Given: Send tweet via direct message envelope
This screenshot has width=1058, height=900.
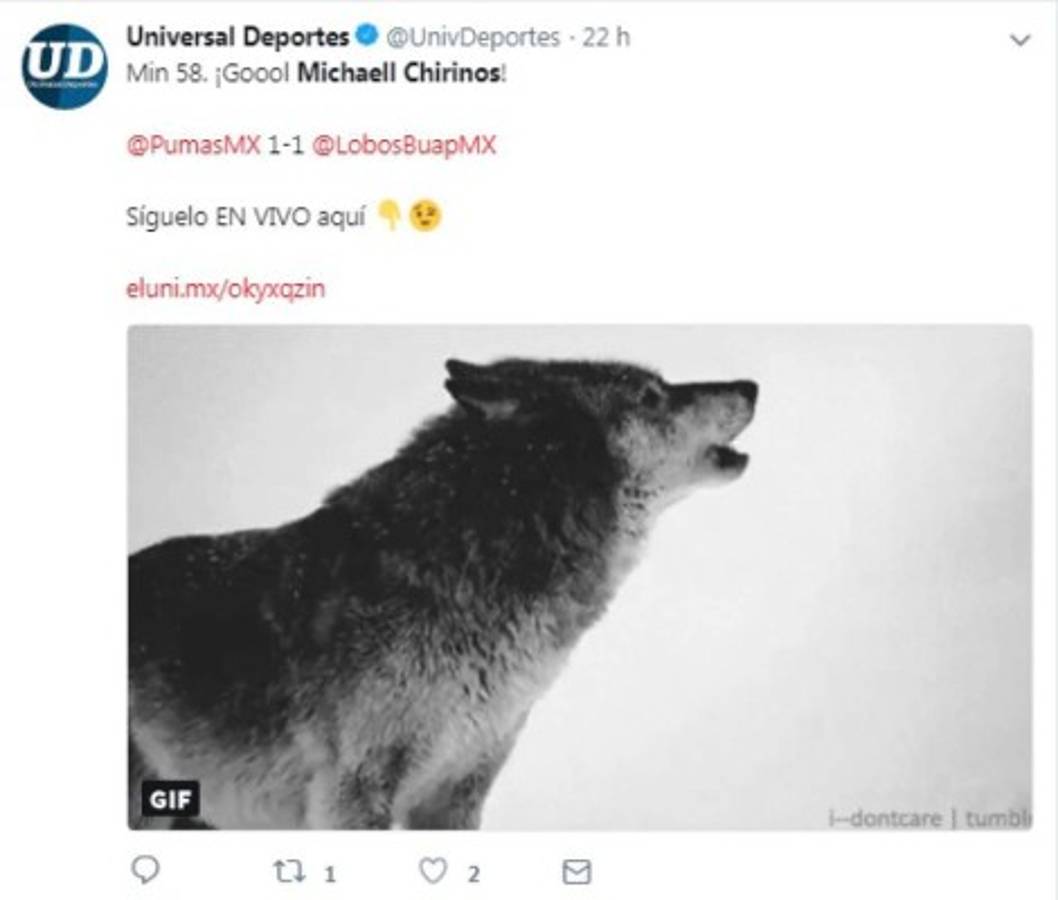Looking at the screenshot, I should click(x=576, y=872).
